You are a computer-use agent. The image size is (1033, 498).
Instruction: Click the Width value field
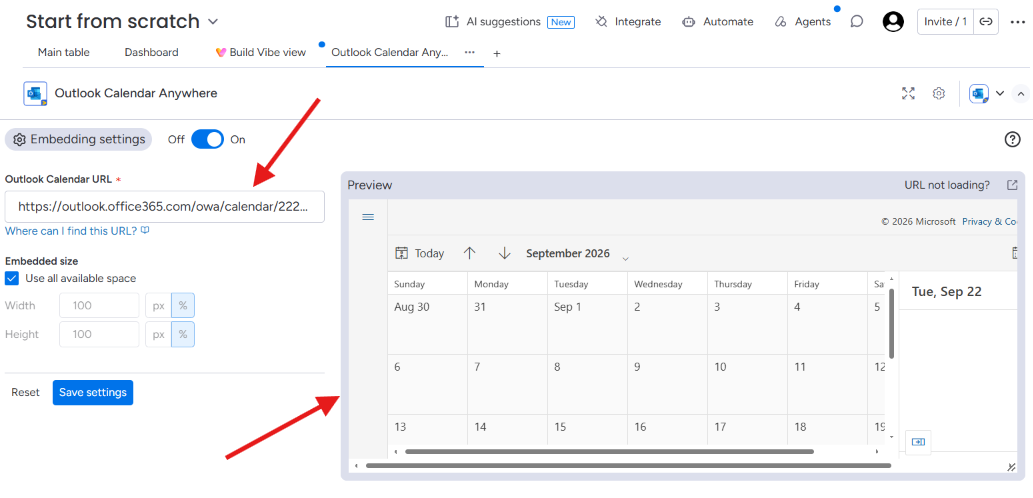[99, 306]
